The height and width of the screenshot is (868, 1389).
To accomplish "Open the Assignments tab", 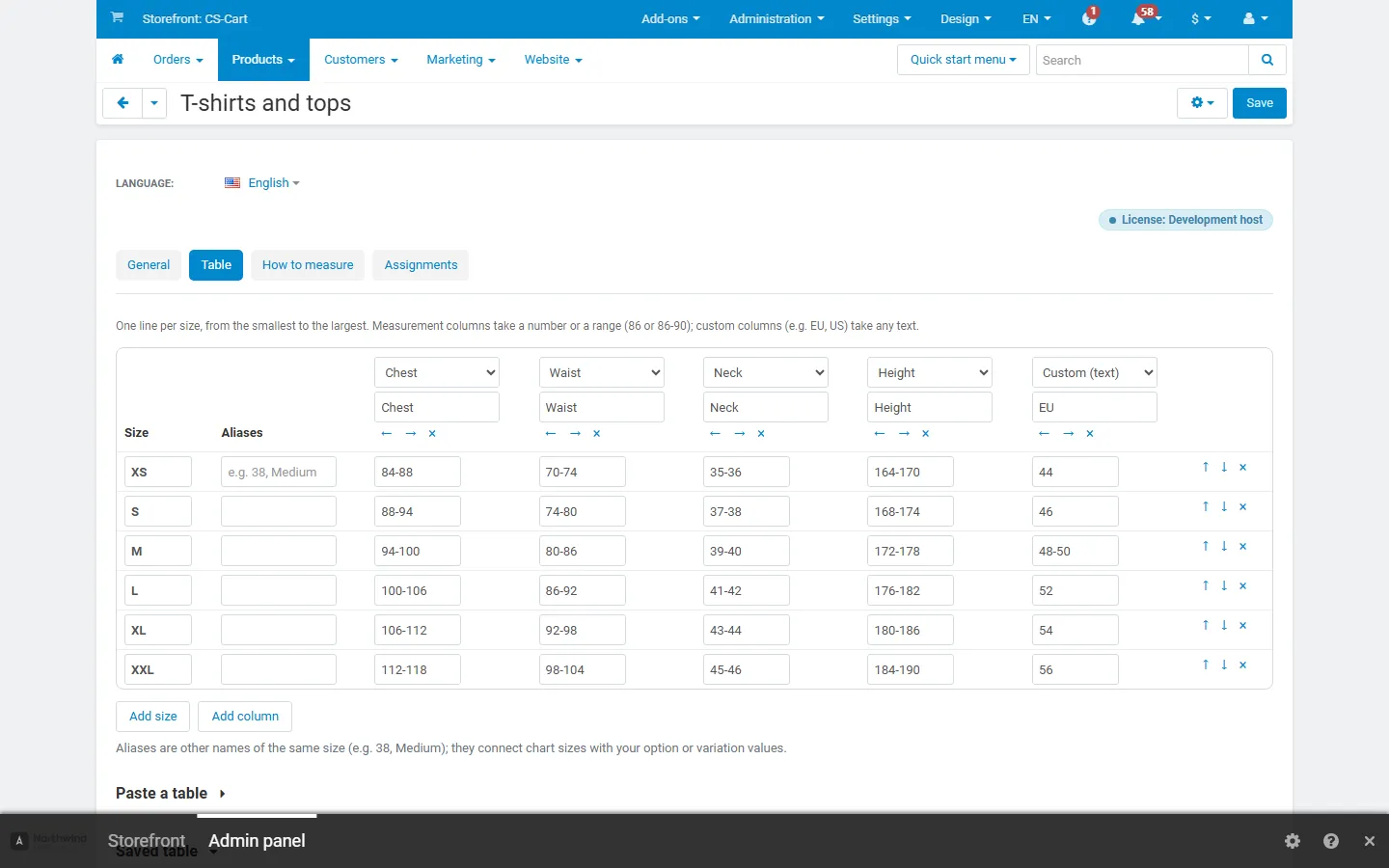I will (421, 265).
